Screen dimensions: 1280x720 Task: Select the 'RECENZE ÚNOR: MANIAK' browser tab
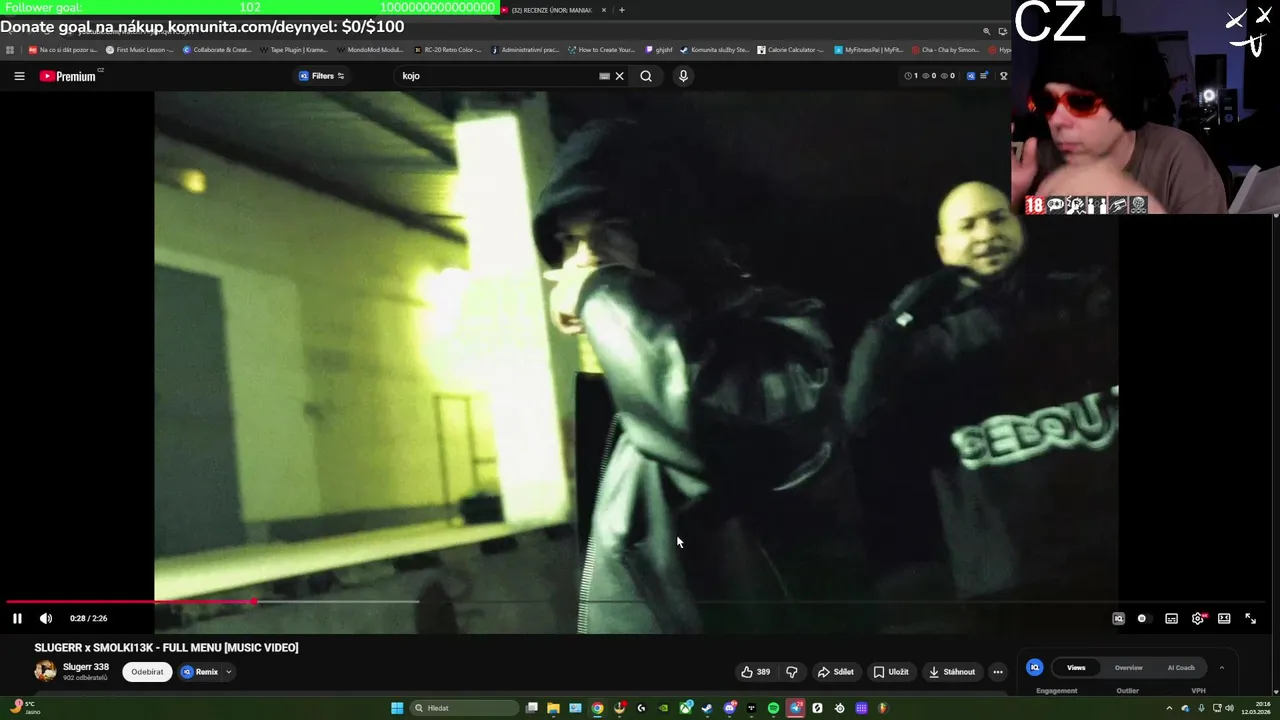point(551,10)
